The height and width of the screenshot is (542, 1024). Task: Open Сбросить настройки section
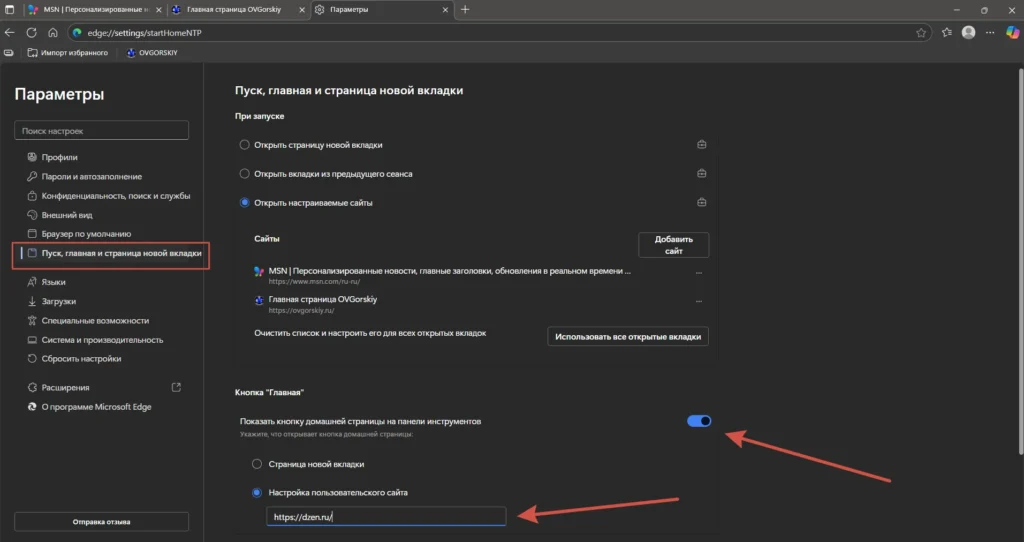click(81, 359)
